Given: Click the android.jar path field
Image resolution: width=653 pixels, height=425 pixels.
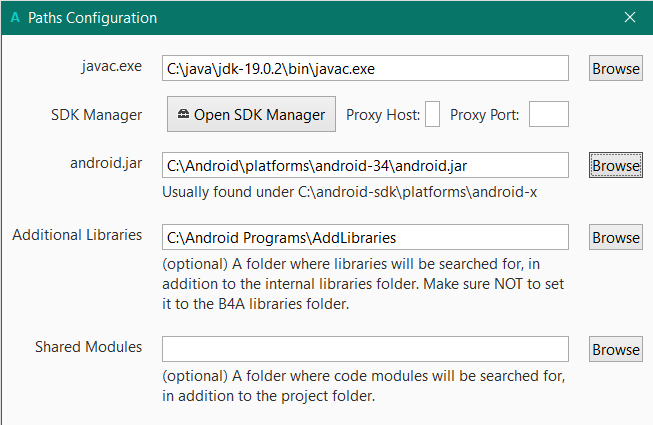Looking at the screenshot, I should (365, 164).
